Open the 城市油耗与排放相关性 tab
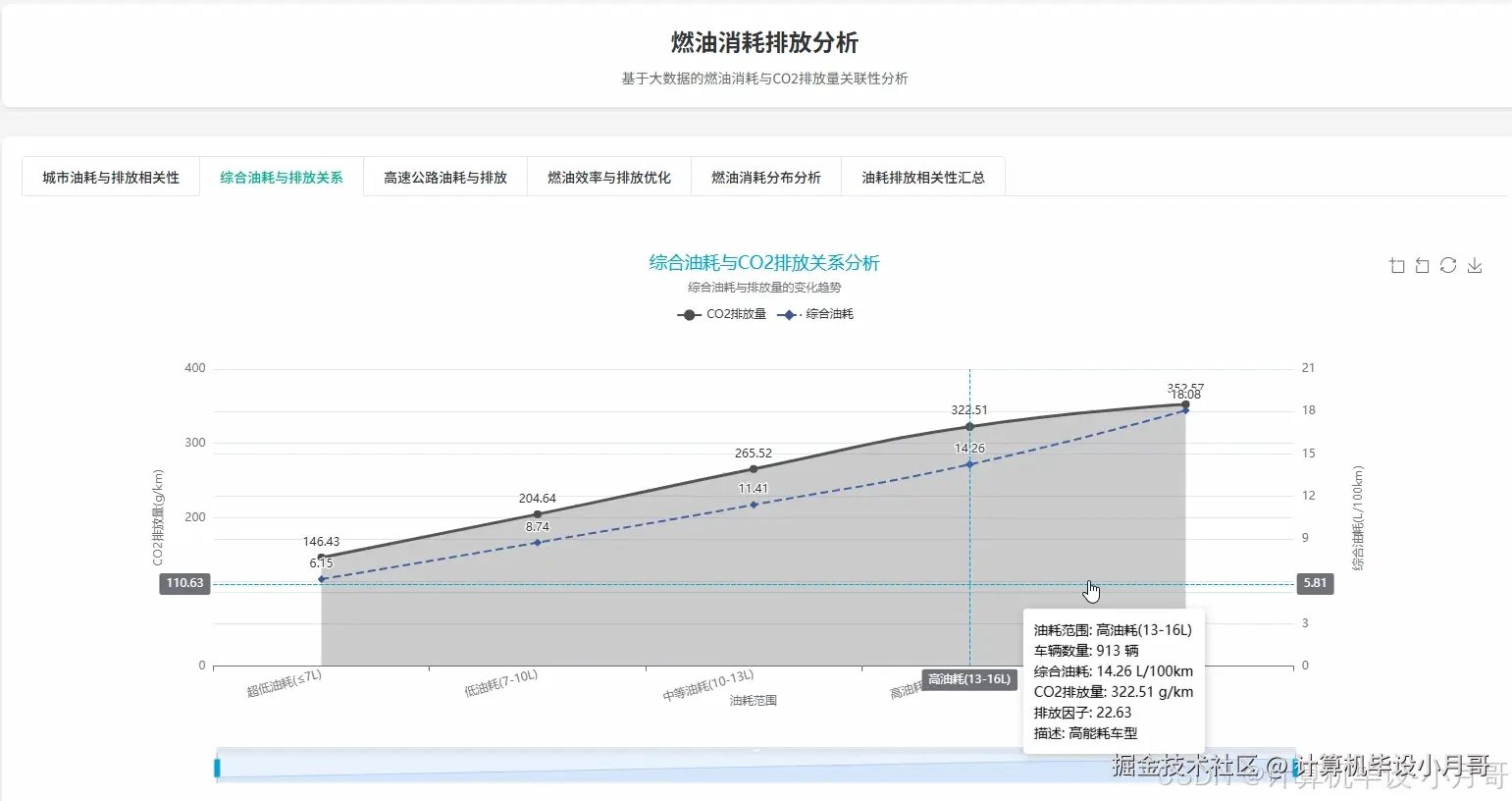Image resolution: width=1512 pixels, height=801 pixels. point(111,178)
